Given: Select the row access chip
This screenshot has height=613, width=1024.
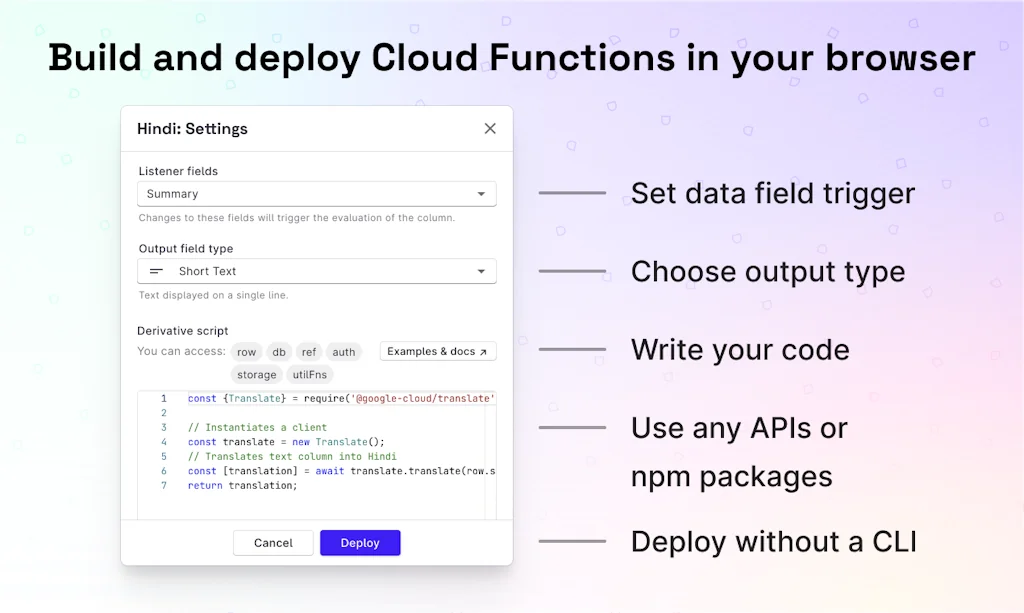Looking at the screenshot, I should 247,352.
